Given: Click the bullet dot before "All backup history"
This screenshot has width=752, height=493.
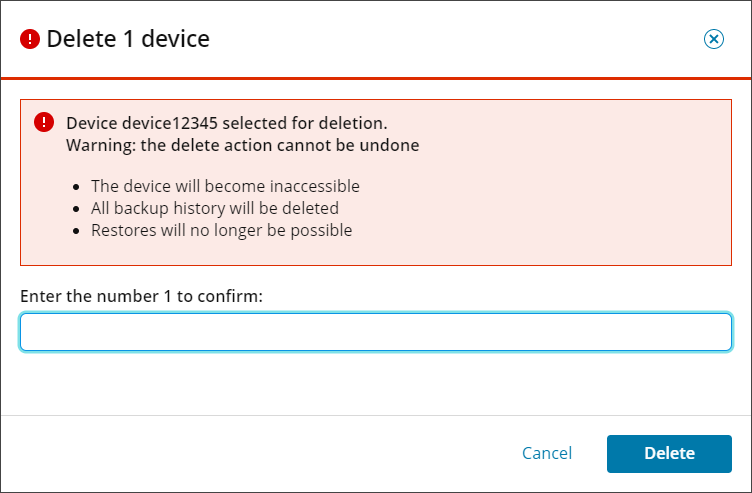Looking at the screenshot, I should point(78,209).
